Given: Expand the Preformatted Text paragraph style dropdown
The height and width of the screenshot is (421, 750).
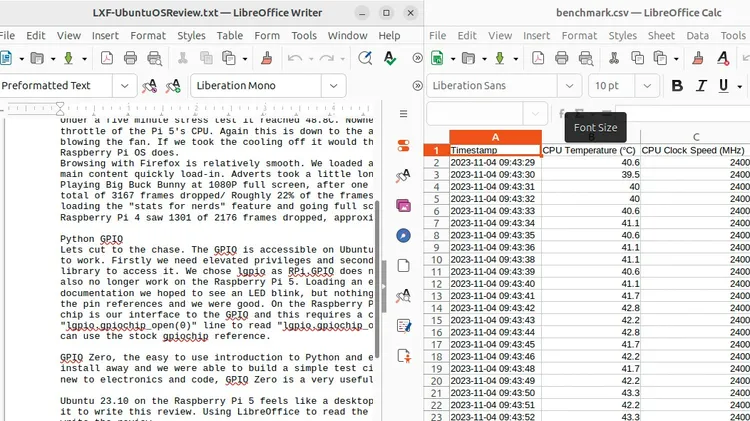Looking at the screenshot, I should click(125, 86).
